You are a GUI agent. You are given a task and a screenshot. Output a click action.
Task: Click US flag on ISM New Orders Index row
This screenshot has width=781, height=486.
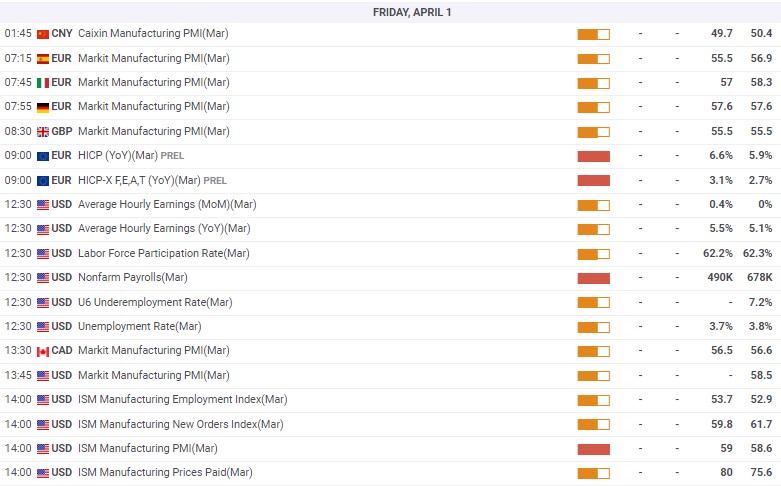tap(43, 425)
